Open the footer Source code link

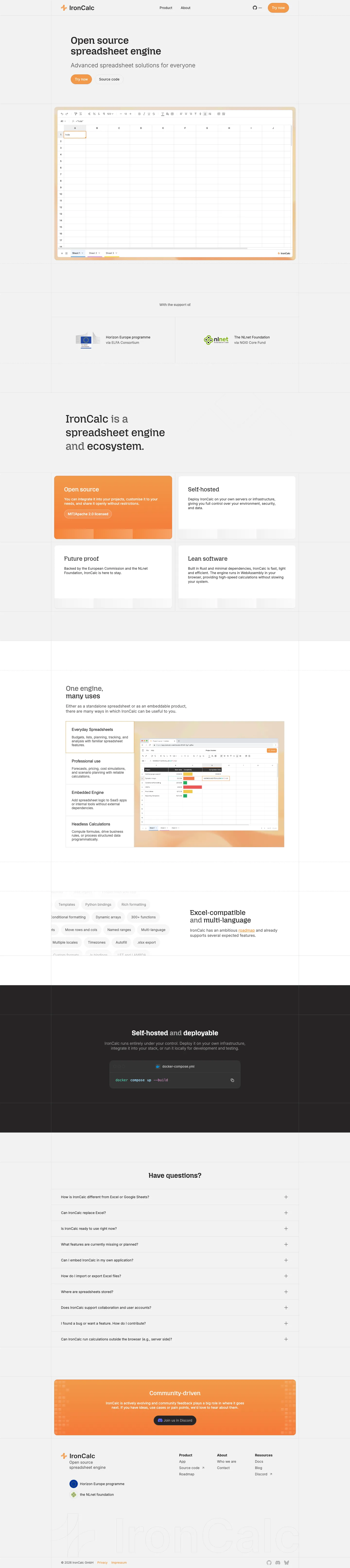[x=192, y=1468]
